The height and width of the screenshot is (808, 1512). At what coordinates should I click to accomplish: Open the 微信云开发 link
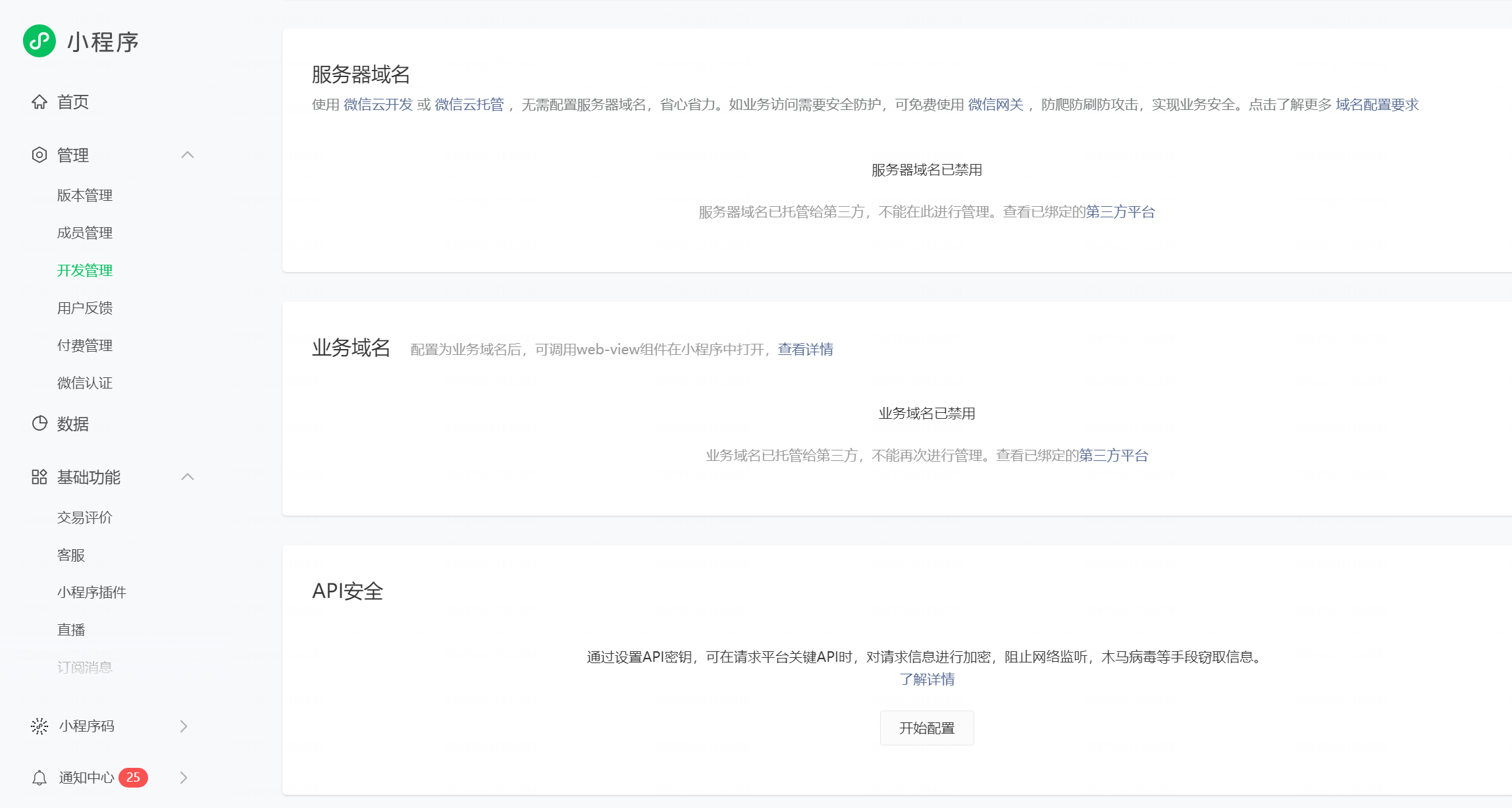tap(378, 105)
